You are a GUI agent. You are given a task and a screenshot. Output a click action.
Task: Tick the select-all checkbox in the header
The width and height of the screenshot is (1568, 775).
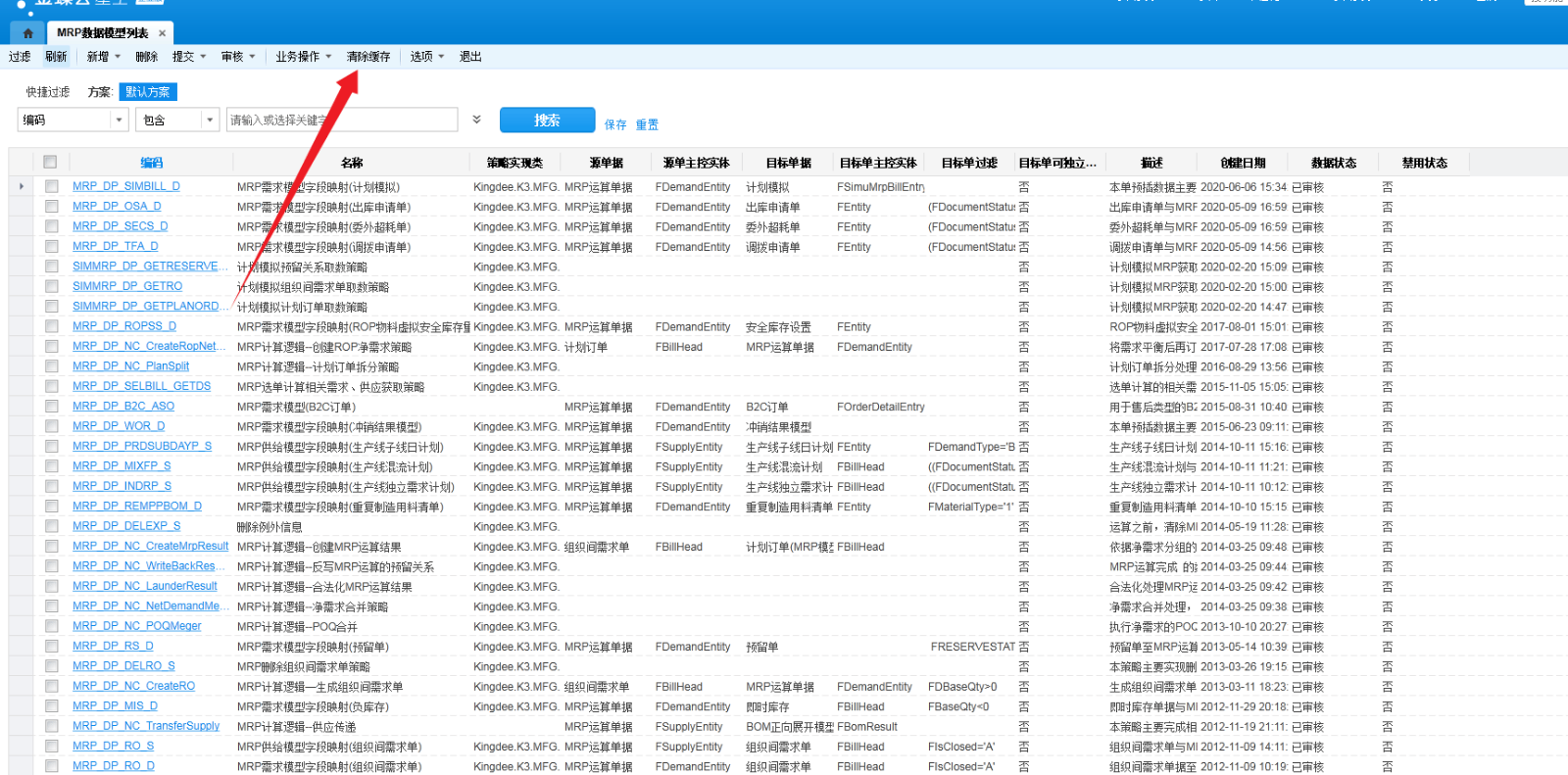50,163
